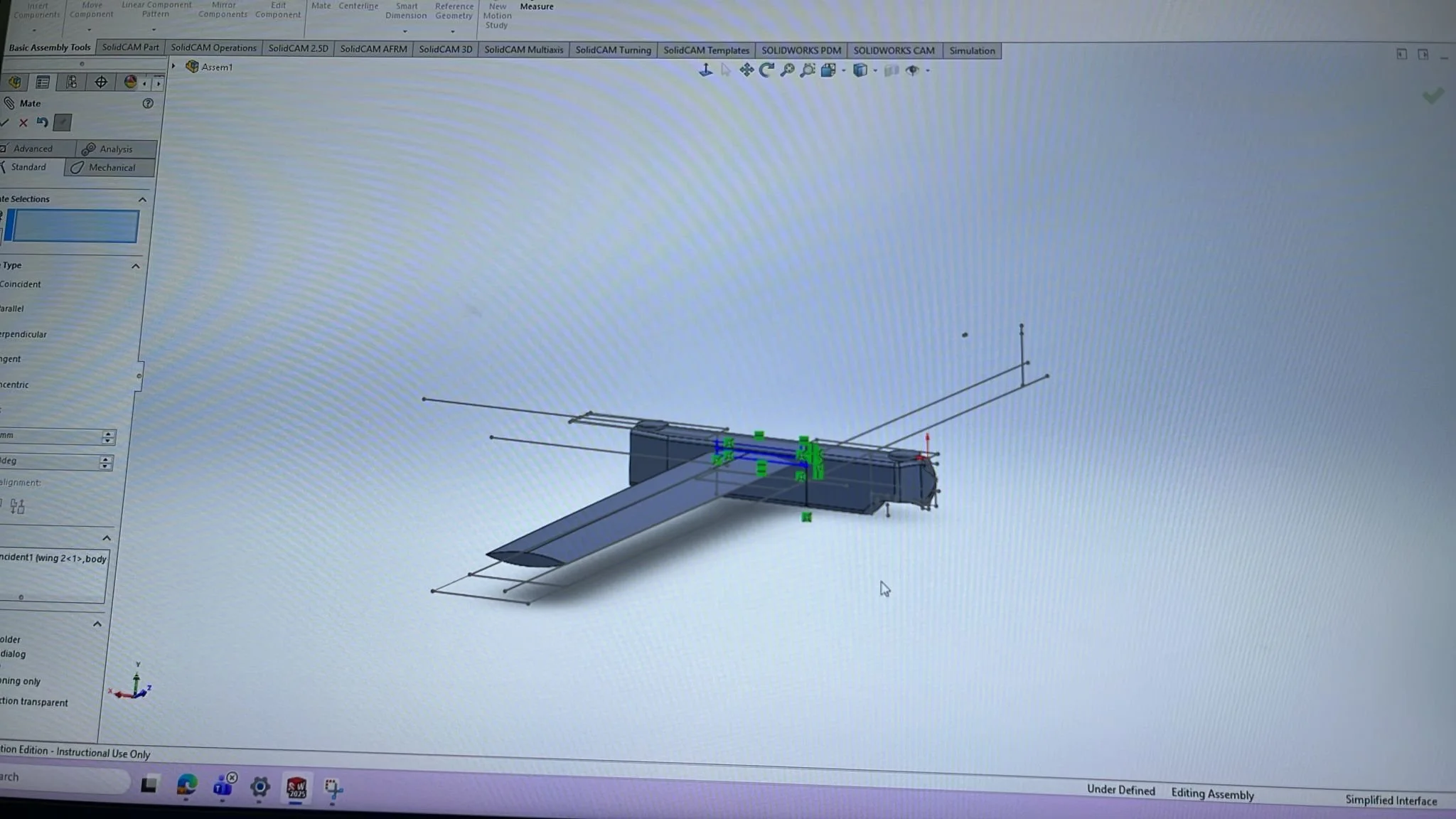Cancel the mate with red X
Viewport: 1456px width, 819px height.
pos(23,122)
